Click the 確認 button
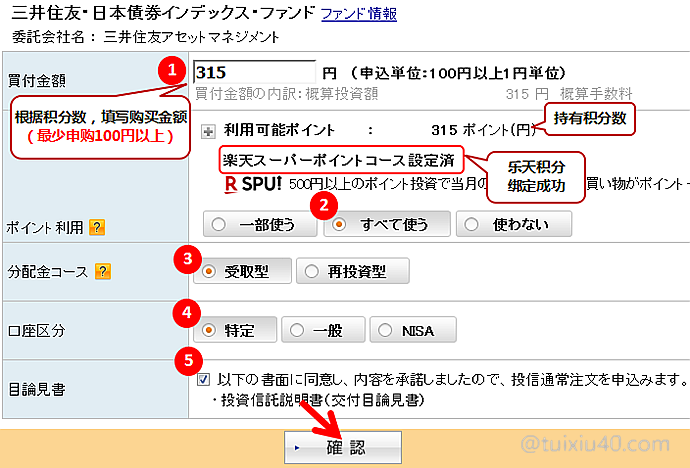The height and width of the screenshot is (468, 690). coord(343,448)
